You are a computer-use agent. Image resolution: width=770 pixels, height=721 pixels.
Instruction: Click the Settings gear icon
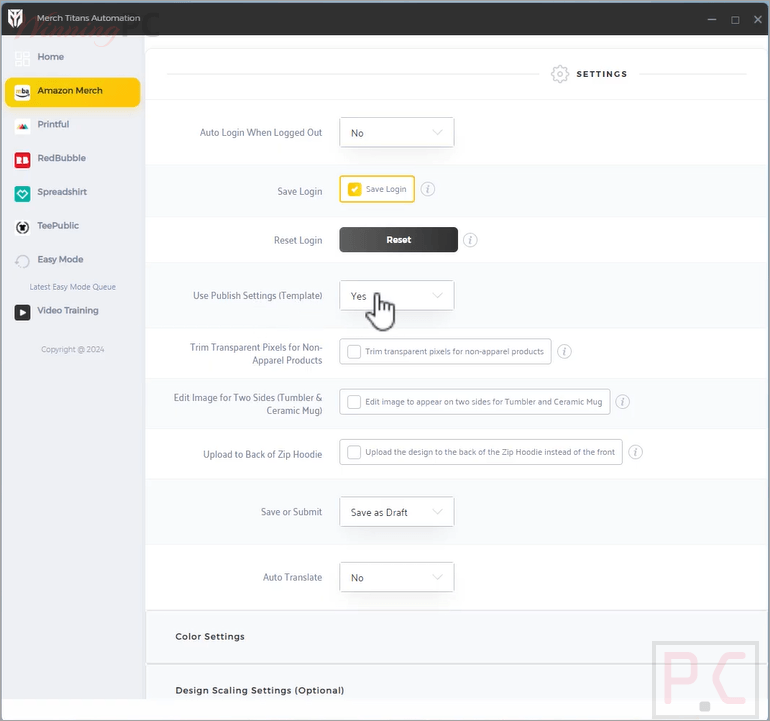(x=559, y=74)
